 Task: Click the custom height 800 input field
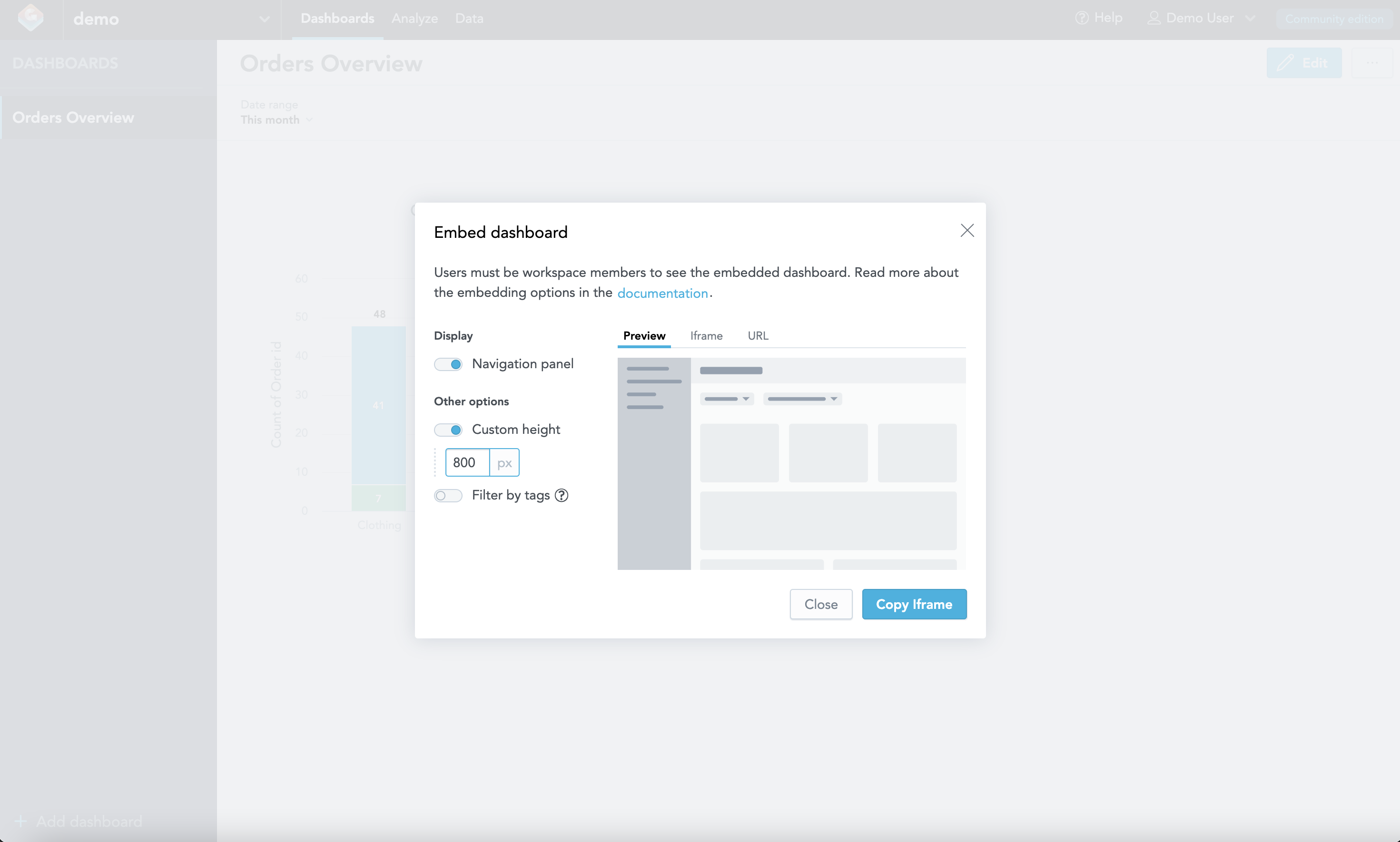point(468,462)
